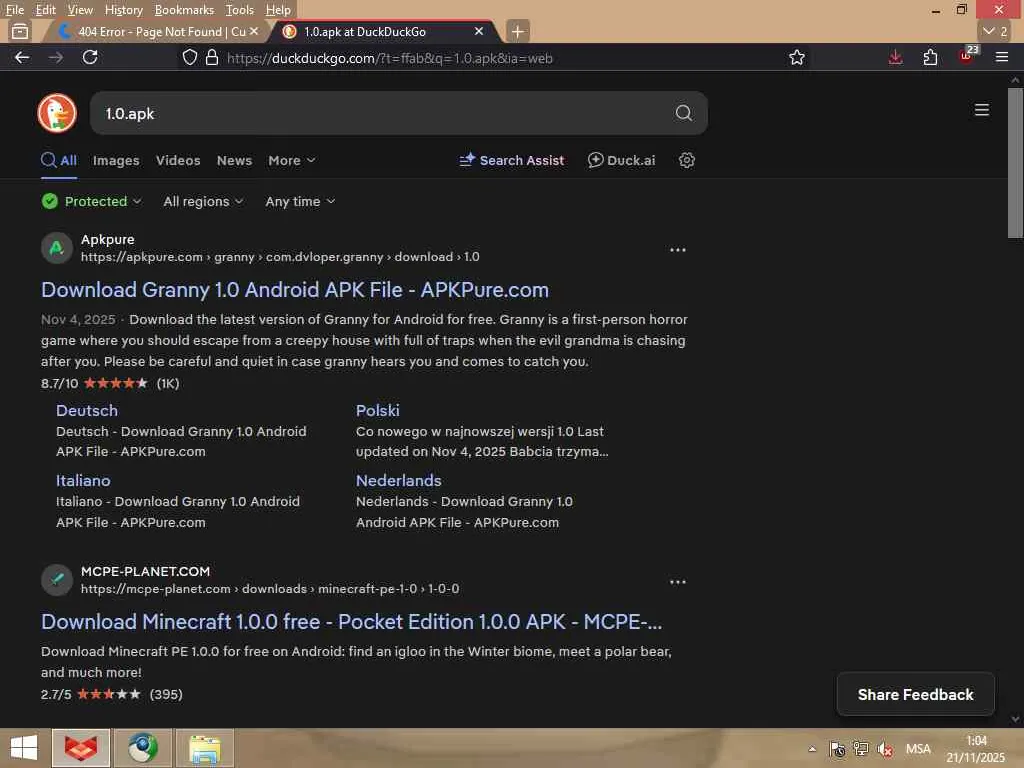The height and width of the screenshot is (768, 1024).
Task: Select the All search tab
Action: click(x=59, y=160)
